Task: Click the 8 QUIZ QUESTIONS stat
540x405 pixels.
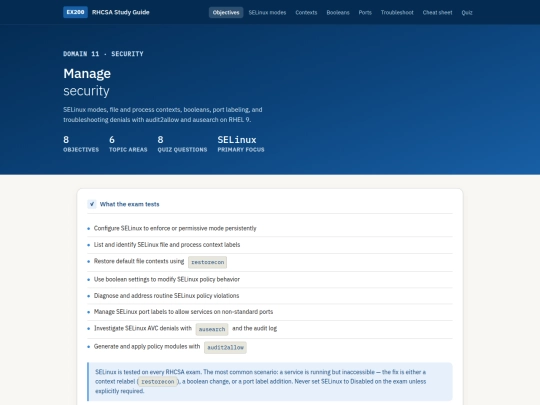Action: pyautogui.click(x=182, y=144)
